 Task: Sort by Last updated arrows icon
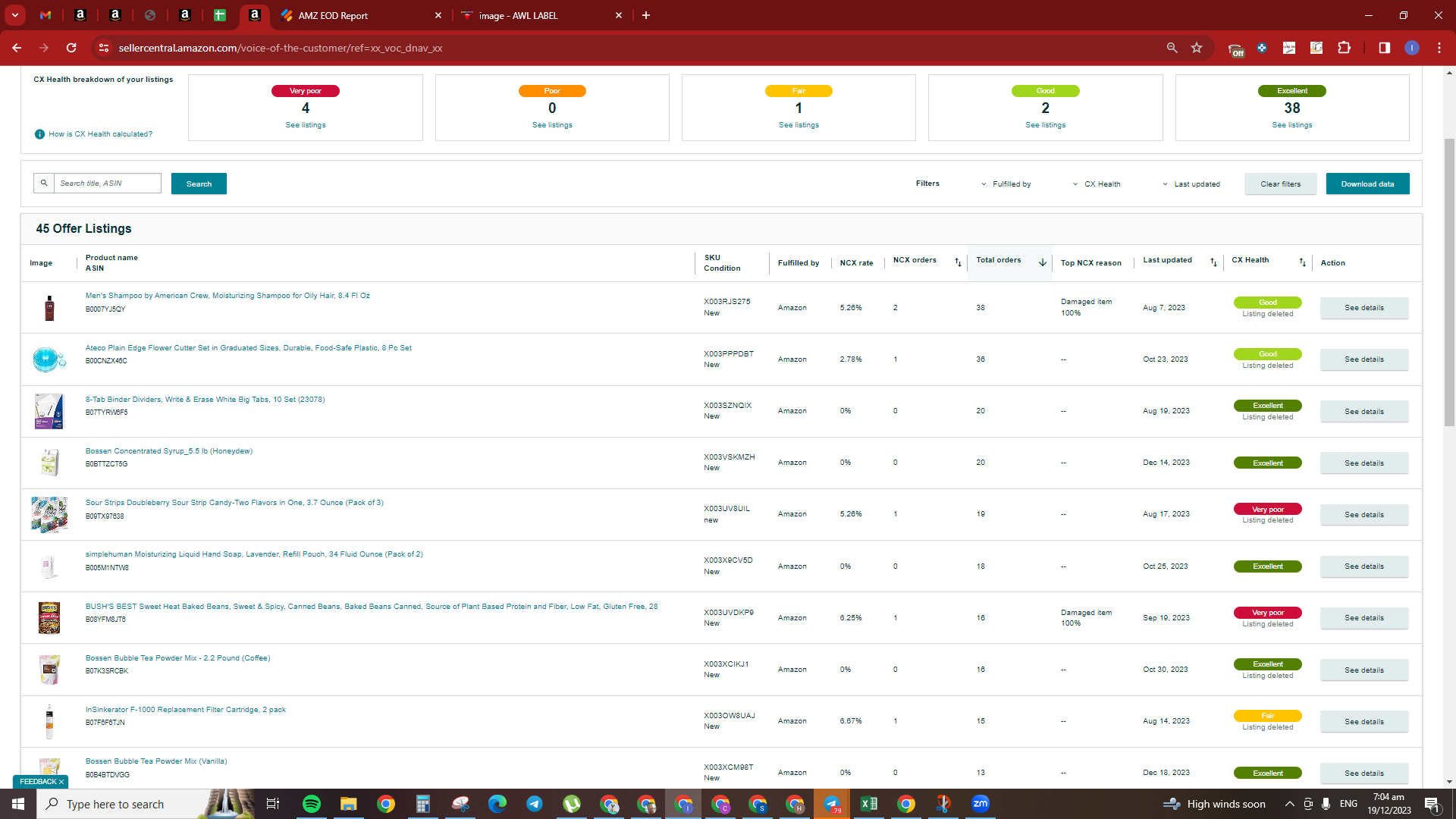click(1213, 262)
